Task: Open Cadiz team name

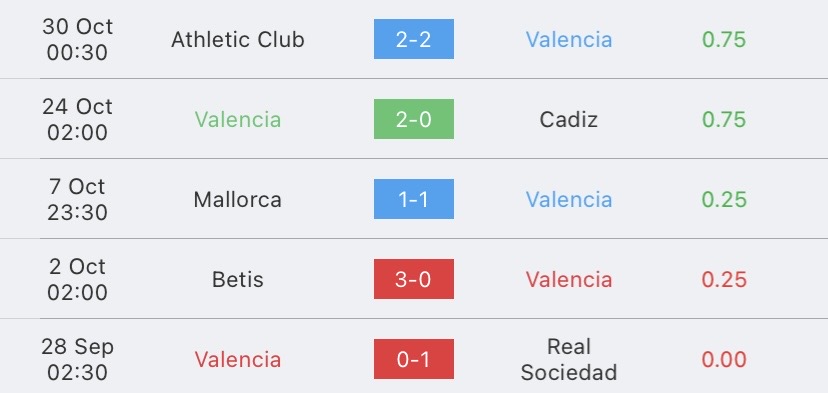Action: coord(569,119)
